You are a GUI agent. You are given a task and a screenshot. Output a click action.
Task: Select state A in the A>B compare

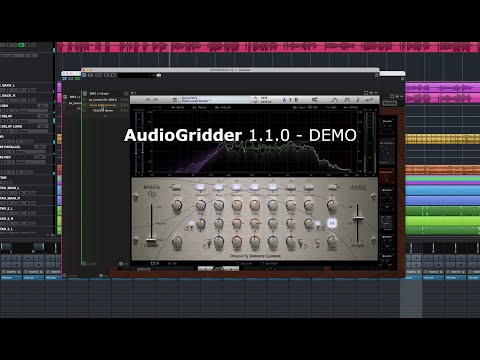[284, 100]
